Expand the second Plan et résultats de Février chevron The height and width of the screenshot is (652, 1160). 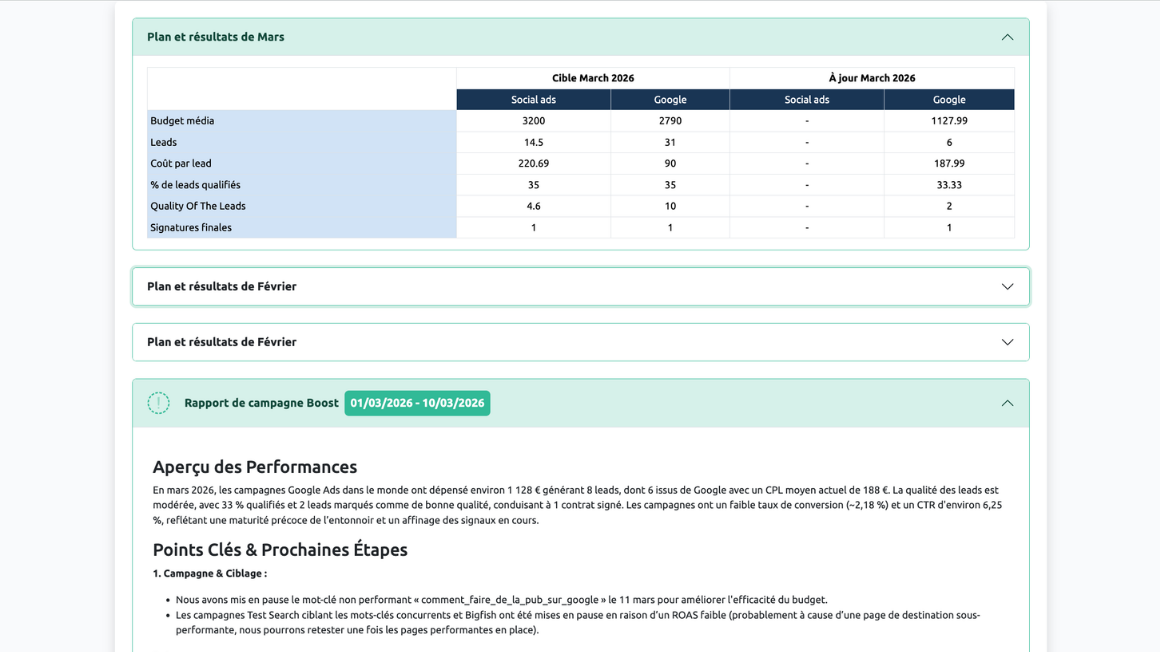coord(1007,342)
